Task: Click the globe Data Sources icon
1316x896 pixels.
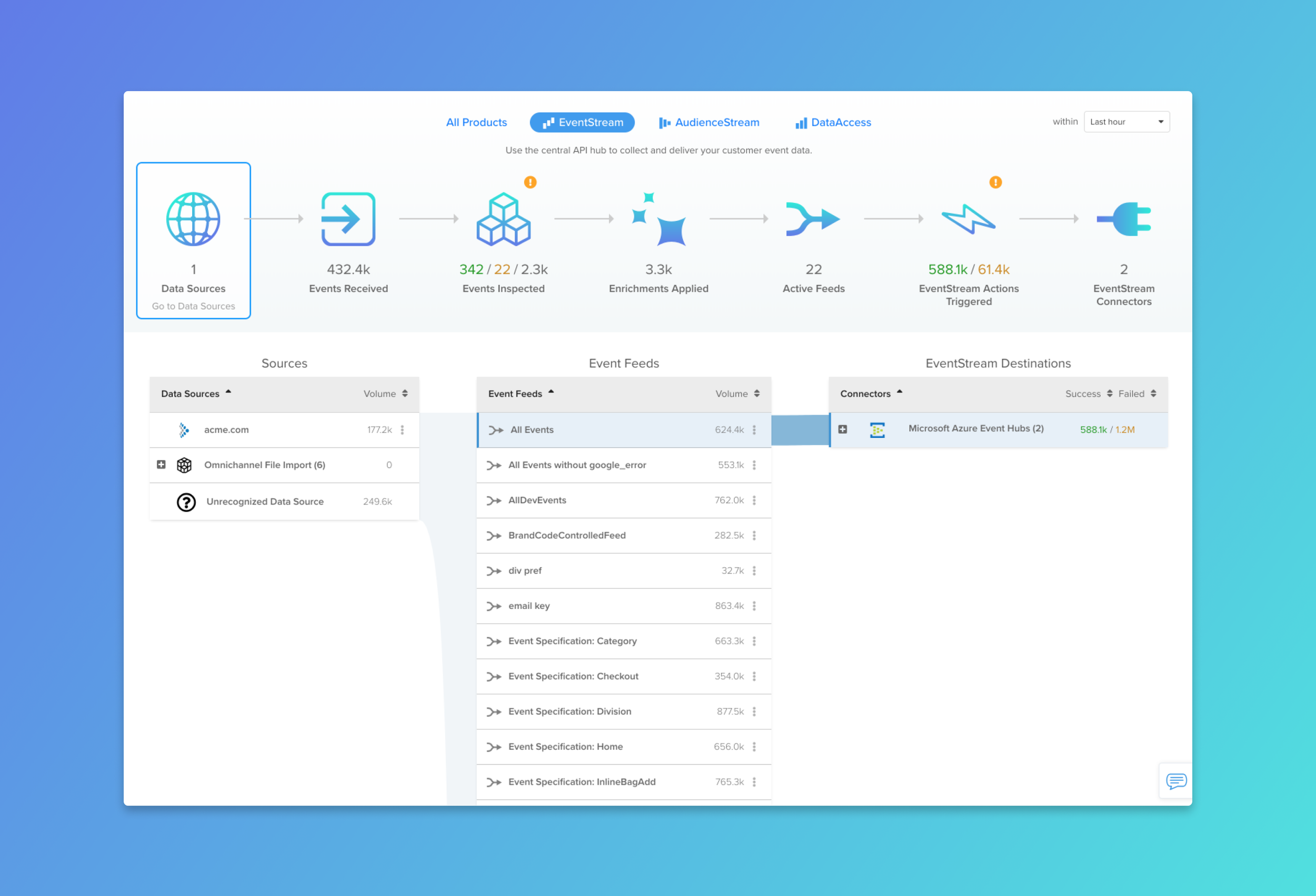Action: (193, 219)
